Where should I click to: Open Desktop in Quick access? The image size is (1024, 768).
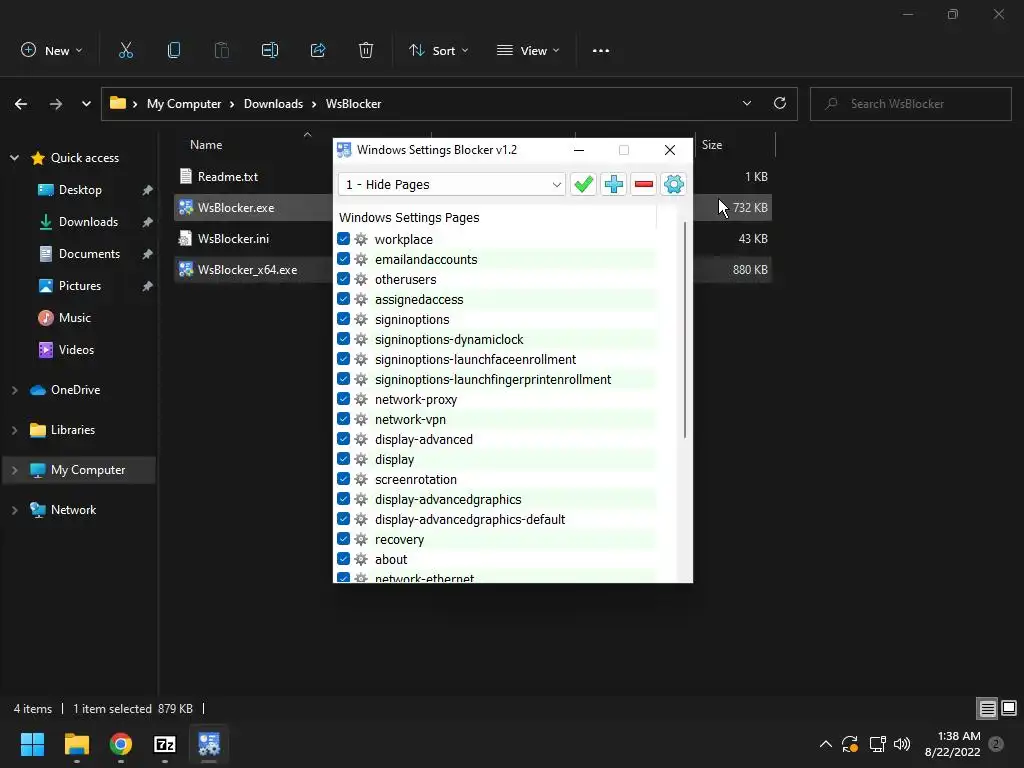tap(80, 190)
